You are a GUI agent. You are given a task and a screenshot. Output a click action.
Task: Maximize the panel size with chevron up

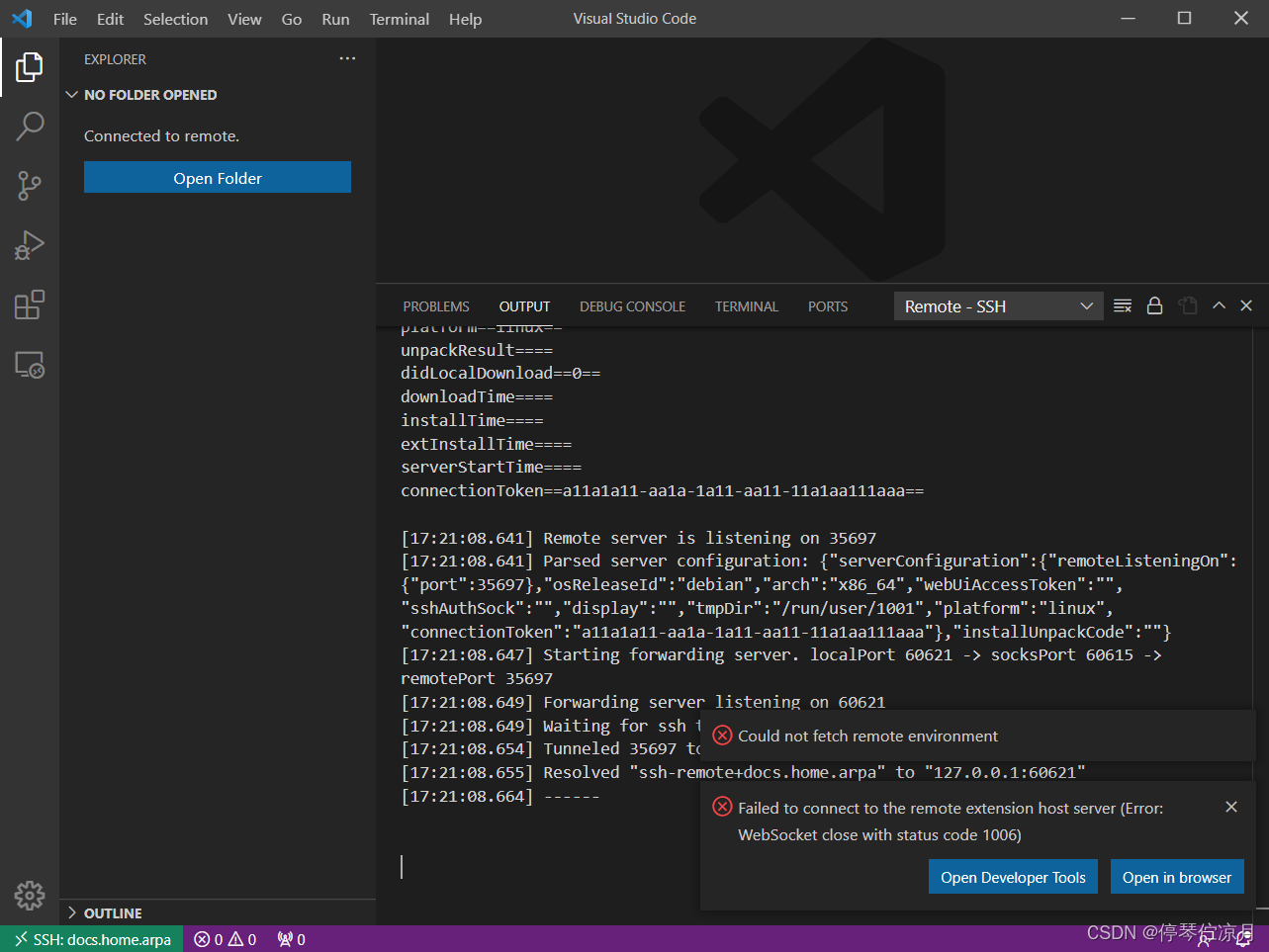[1219, 306]
